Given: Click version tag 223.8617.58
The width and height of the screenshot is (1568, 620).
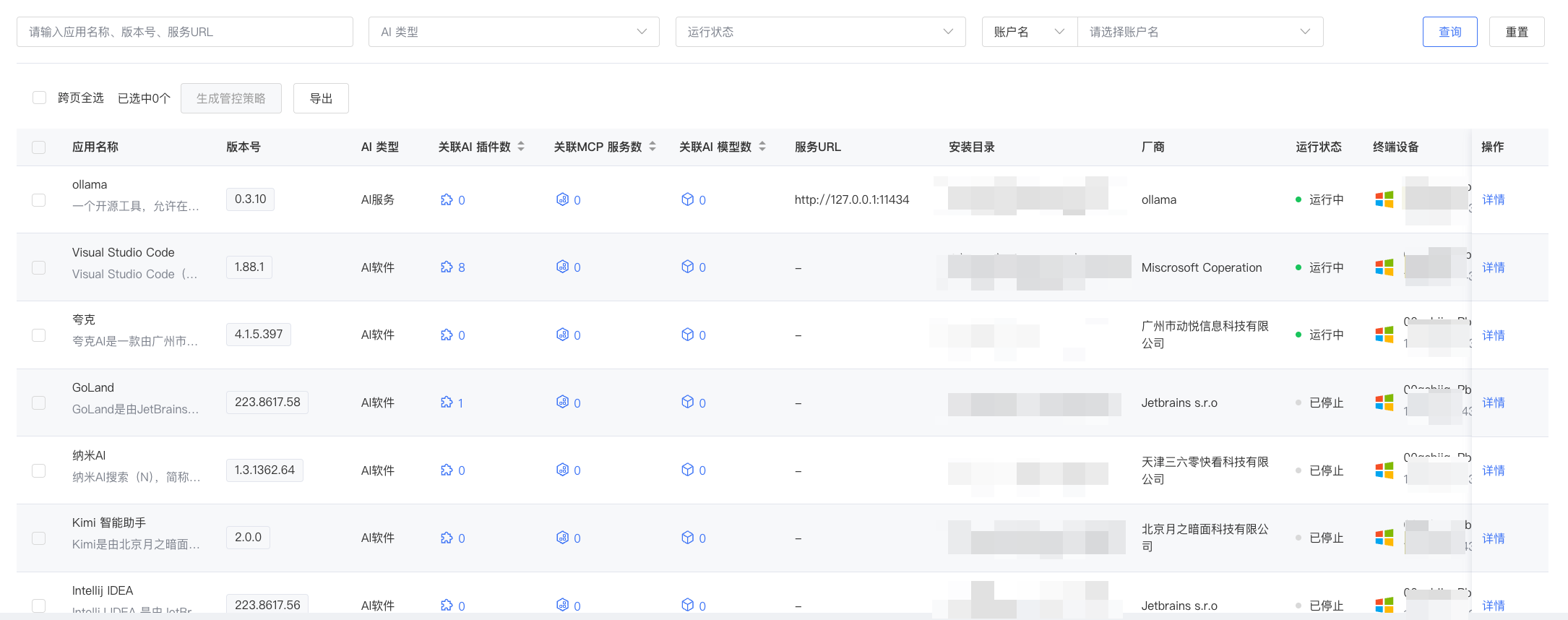Looking at the screenshot, I should tap(267, 402).
